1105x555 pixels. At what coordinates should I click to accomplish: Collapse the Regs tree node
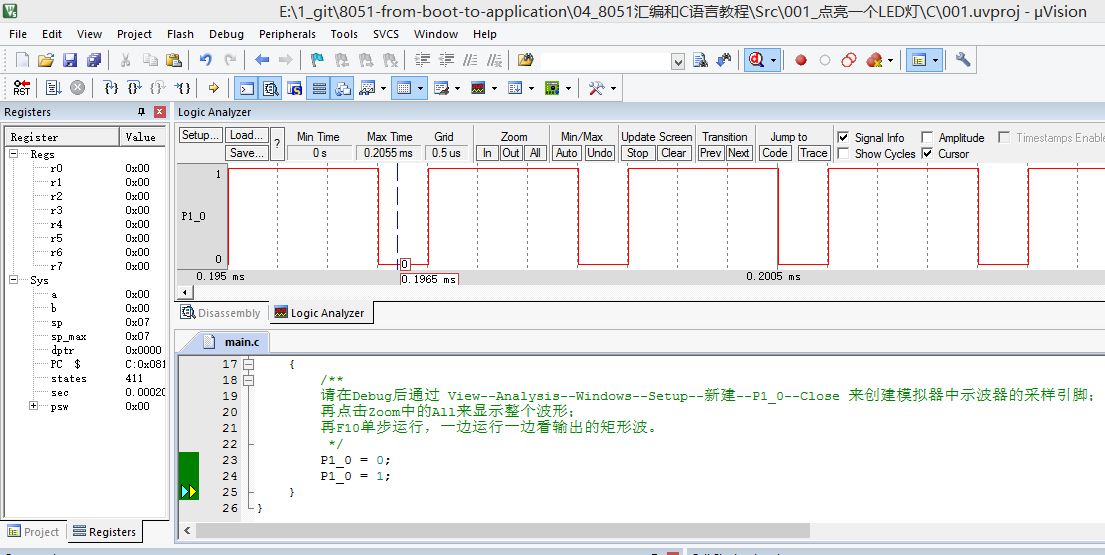(x=14, y=154)
